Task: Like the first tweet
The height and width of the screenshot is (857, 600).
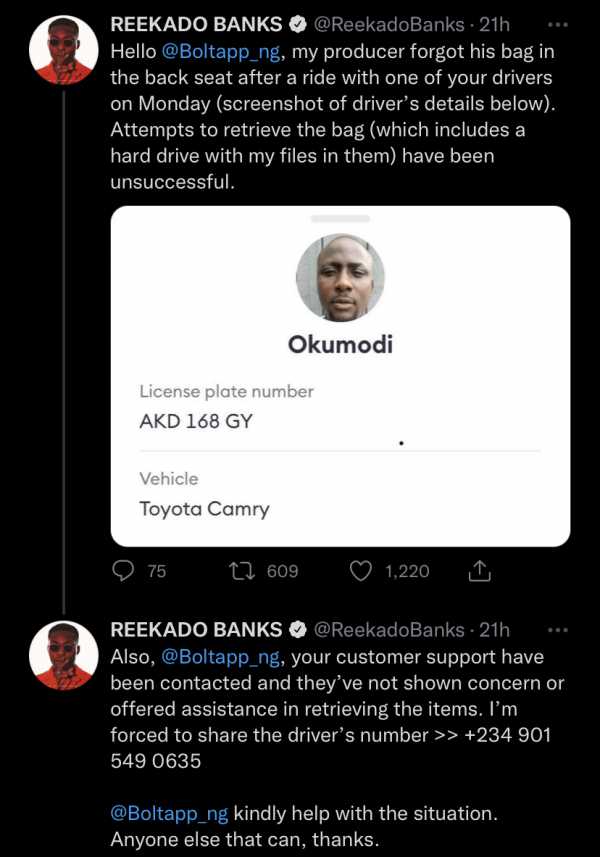Action: 361,571
